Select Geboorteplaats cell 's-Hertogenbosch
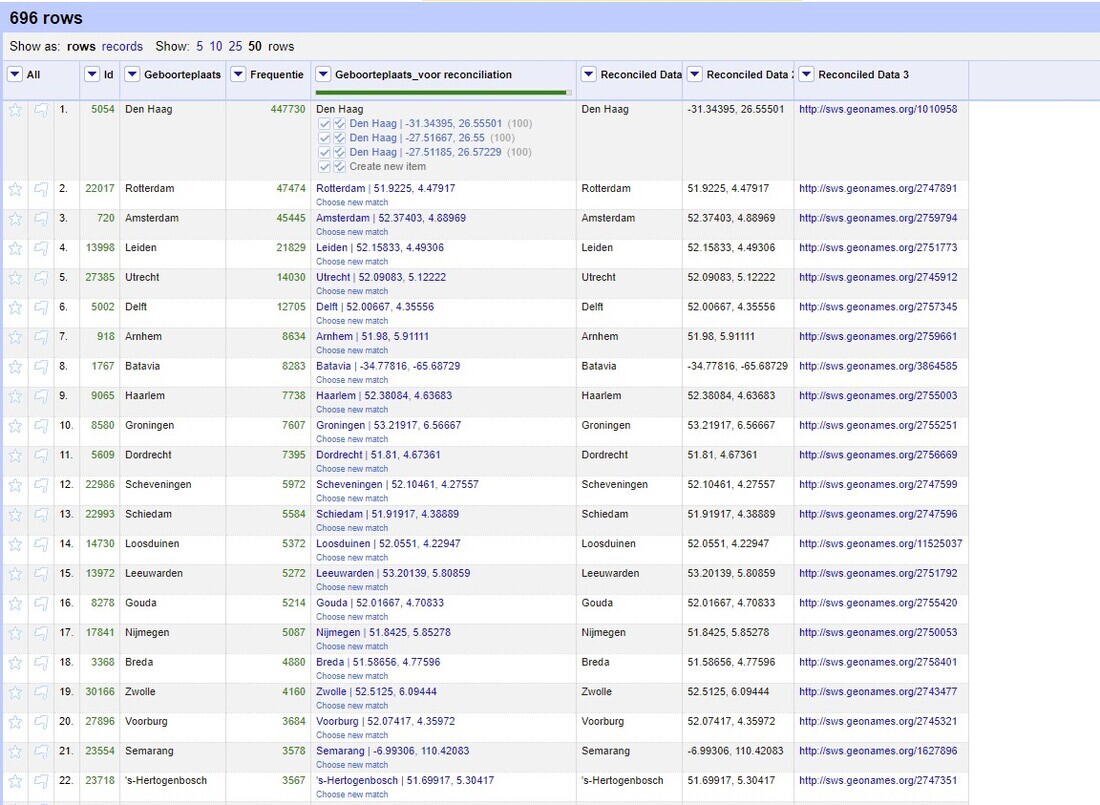This screenshot has height=805, width=1100. coord(166,780)
